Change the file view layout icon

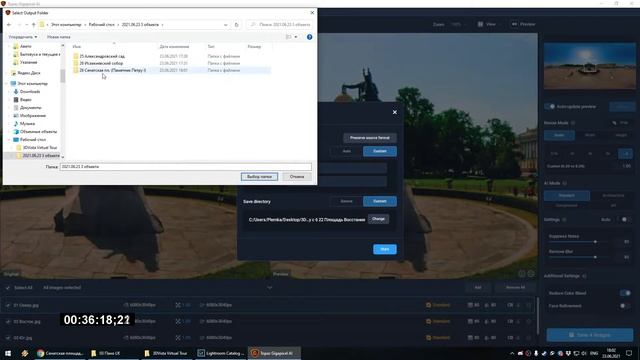pos(289,37)
